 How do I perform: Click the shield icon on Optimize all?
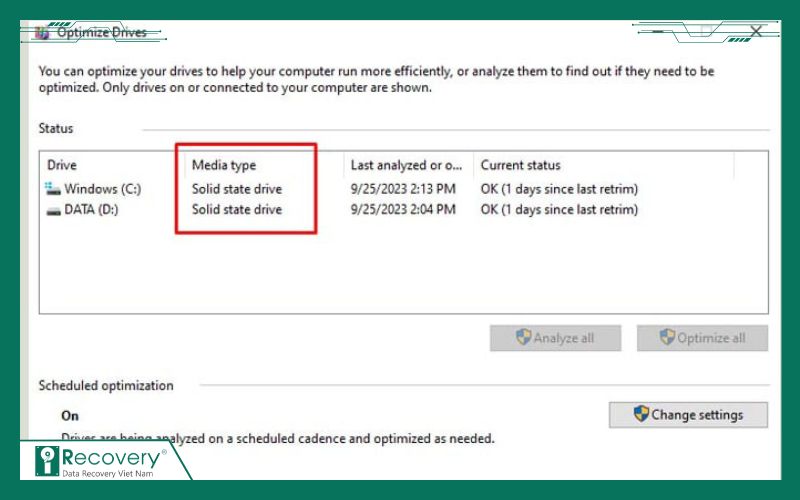pos(667,338)
